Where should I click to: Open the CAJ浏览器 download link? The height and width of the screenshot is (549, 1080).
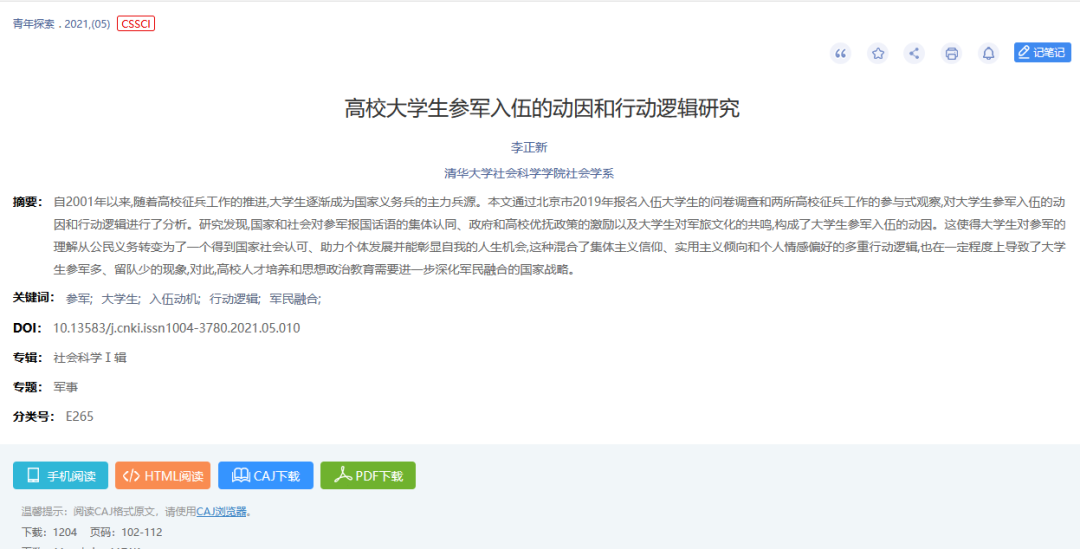click(221, 512)
